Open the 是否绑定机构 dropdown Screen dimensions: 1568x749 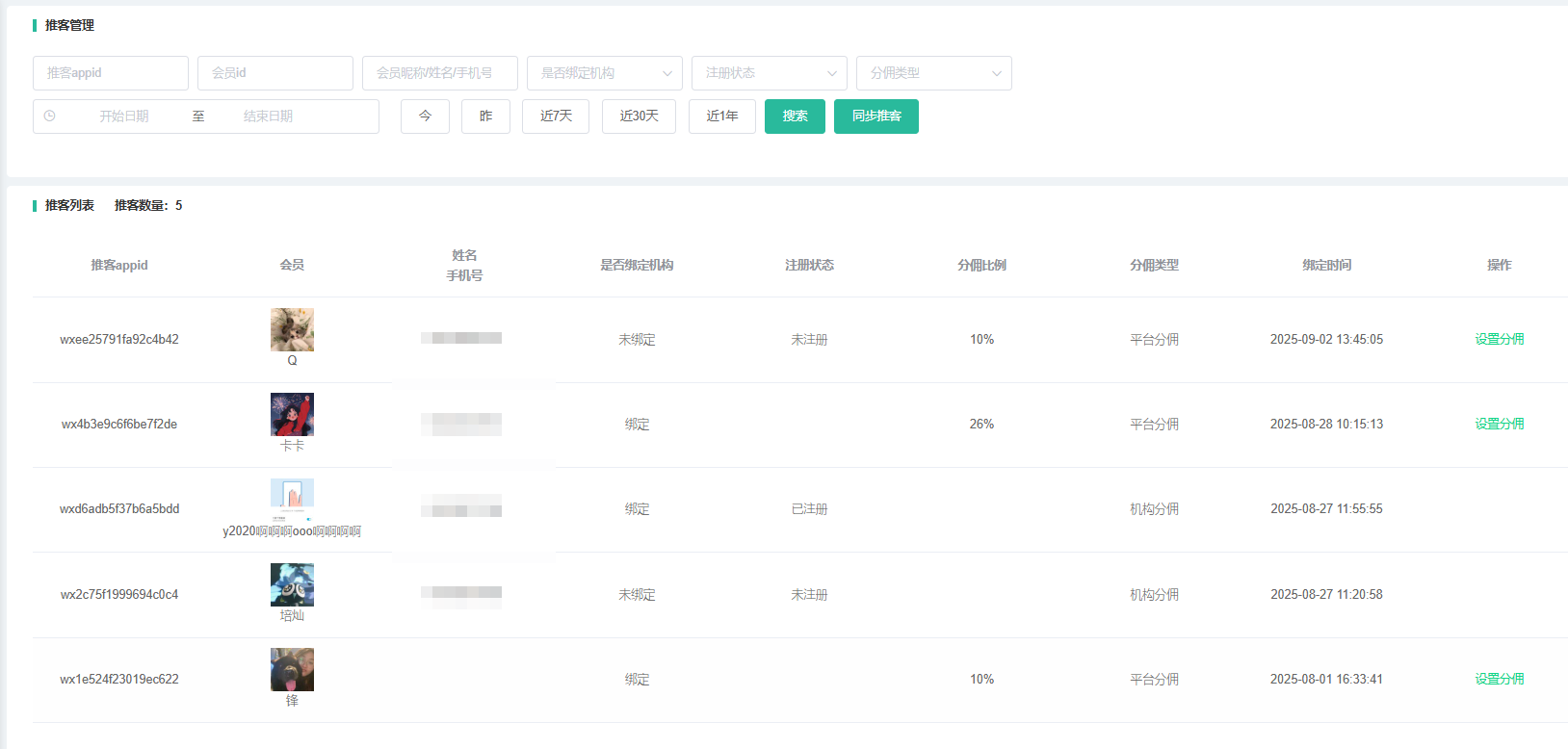click(604, 73)
